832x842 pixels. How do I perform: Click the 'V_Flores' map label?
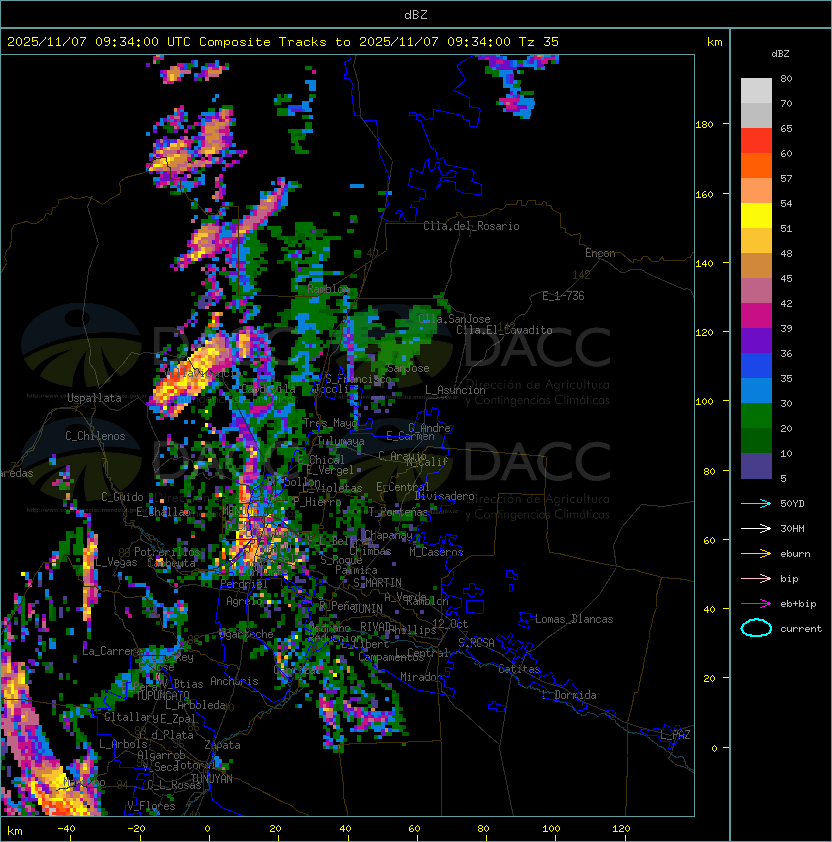[151, 806]
